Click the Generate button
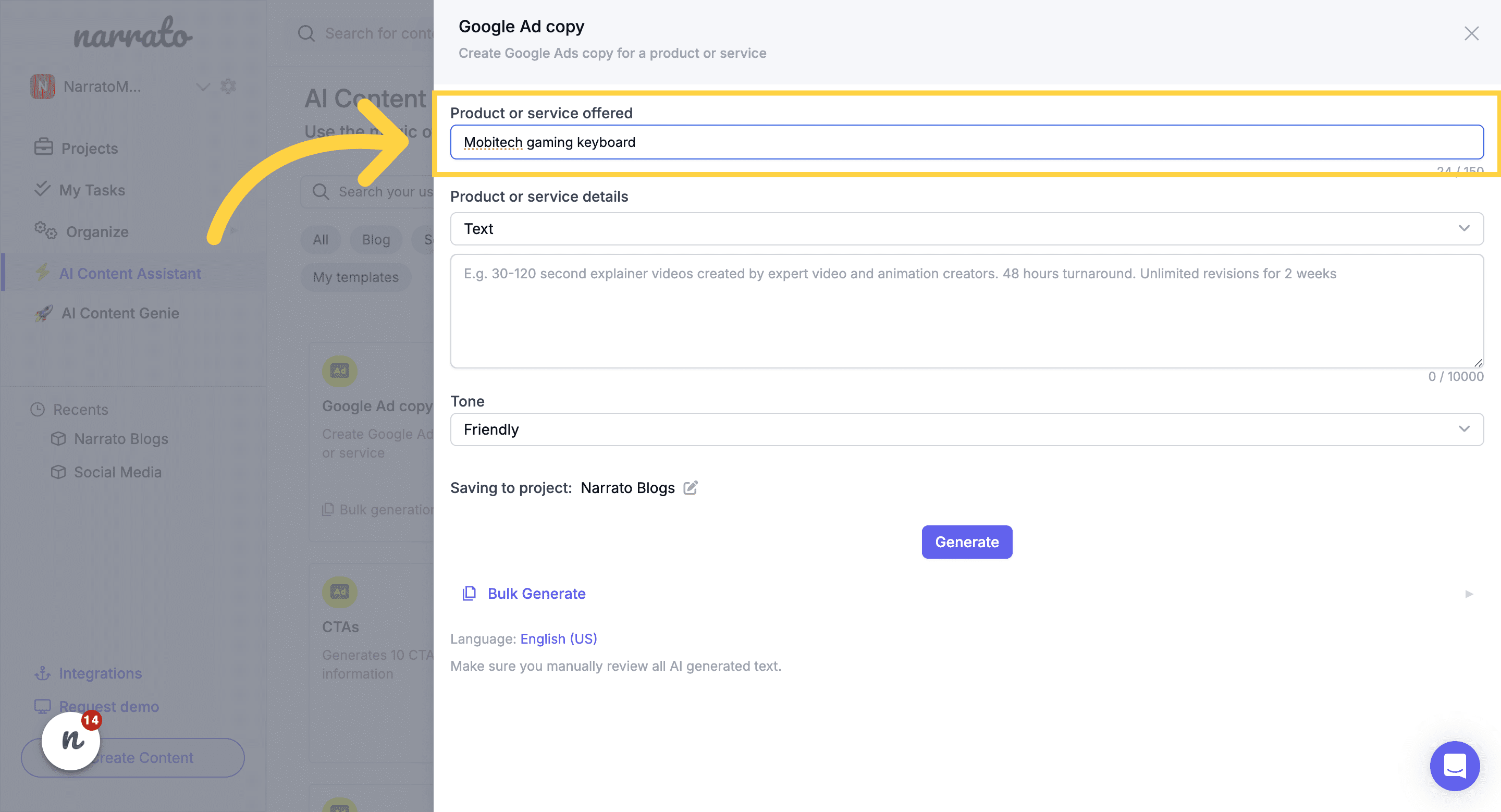Image resolution: width=1501 pixels, height=812 pixels. pos(967,542)
